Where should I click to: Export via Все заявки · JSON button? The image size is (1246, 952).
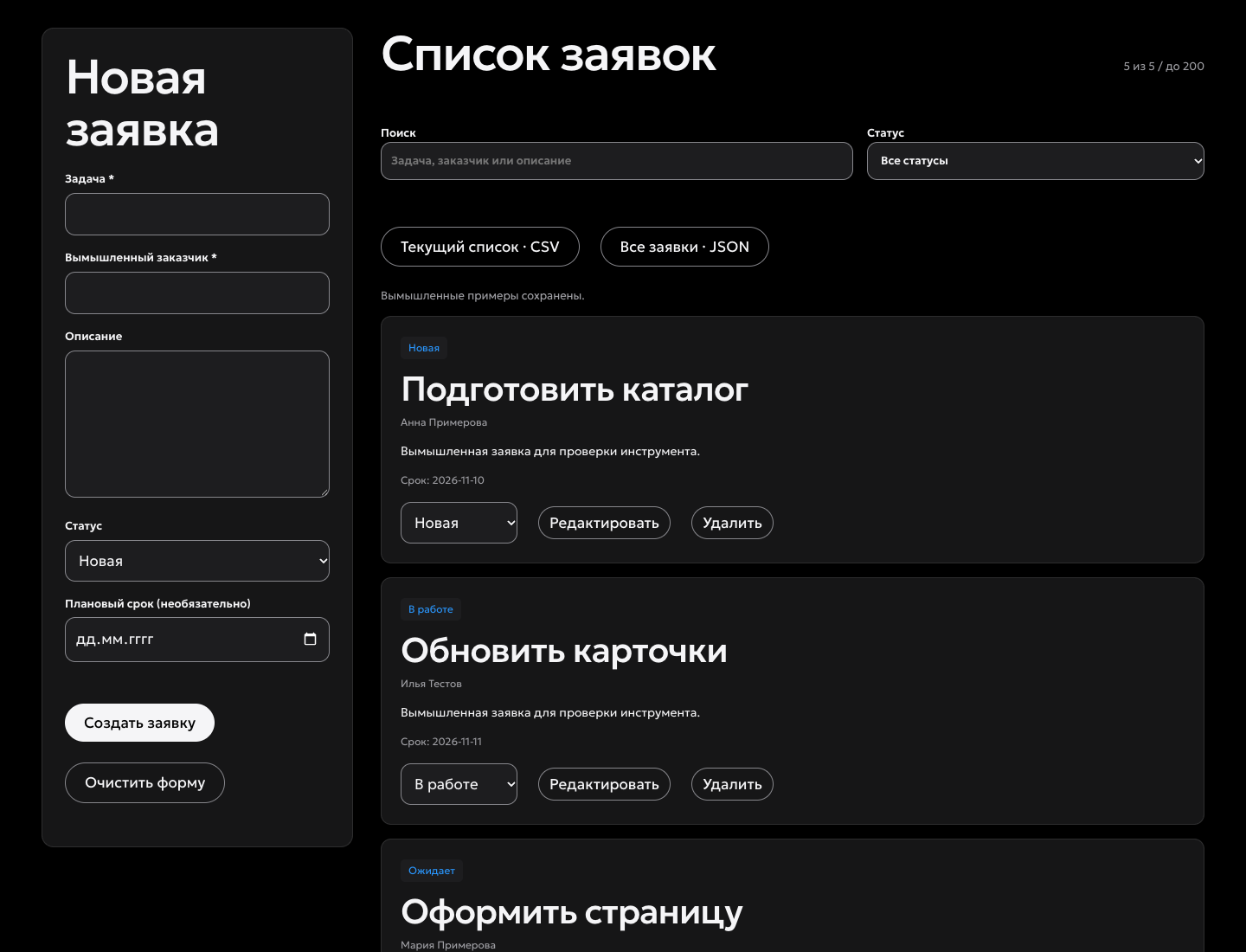click(684, 247)
